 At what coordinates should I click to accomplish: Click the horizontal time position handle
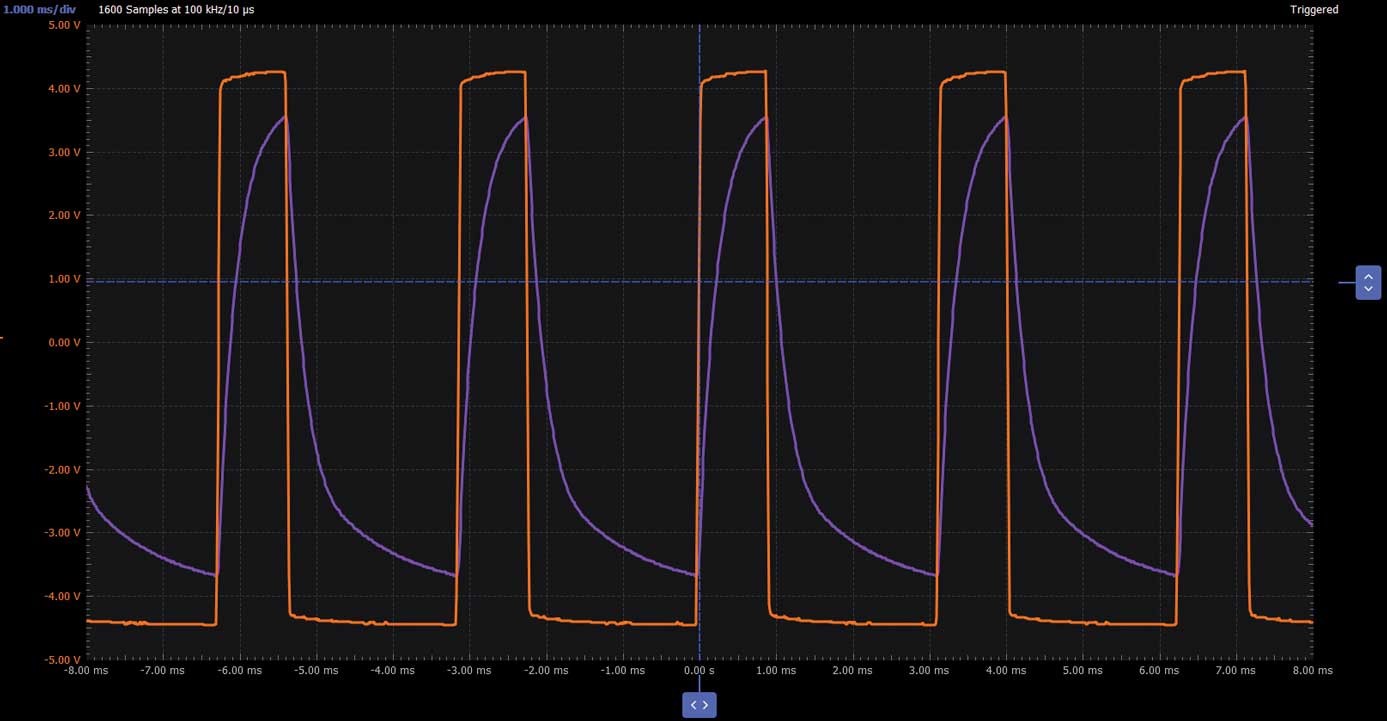coord(699,705)
